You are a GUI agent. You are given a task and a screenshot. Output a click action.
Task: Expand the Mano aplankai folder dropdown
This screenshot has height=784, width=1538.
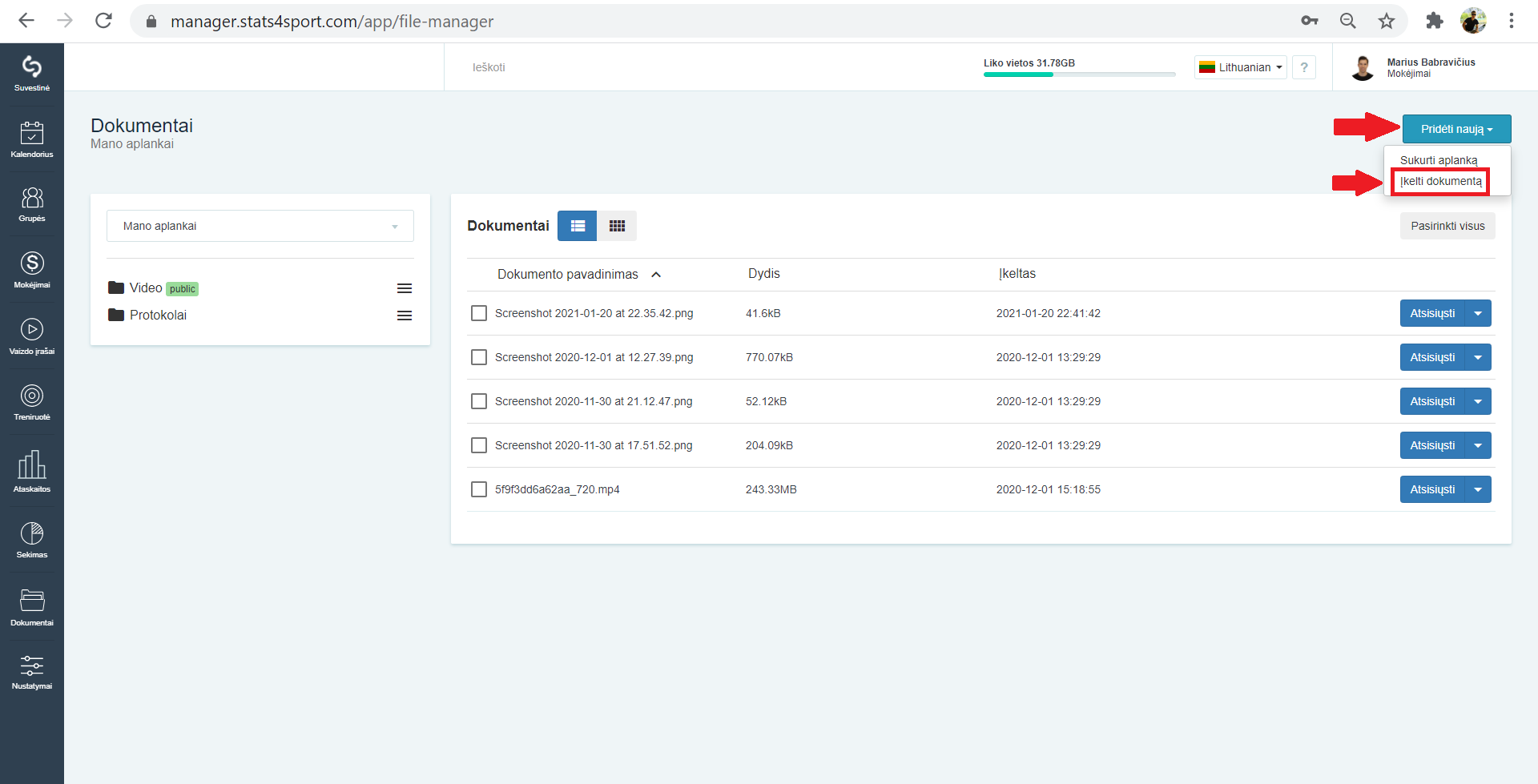coord(260,226)
